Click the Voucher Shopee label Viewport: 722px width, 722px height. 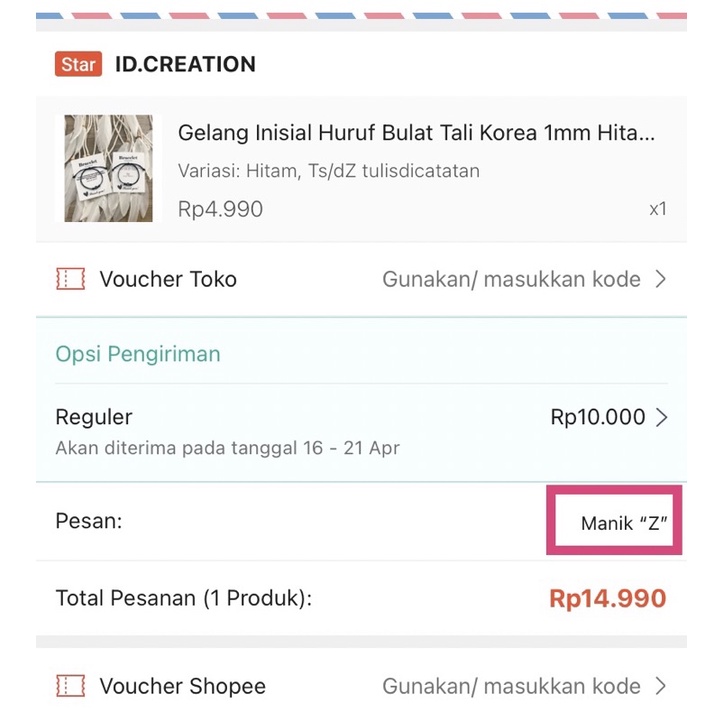pyautogui.click(x=182, y=686)
